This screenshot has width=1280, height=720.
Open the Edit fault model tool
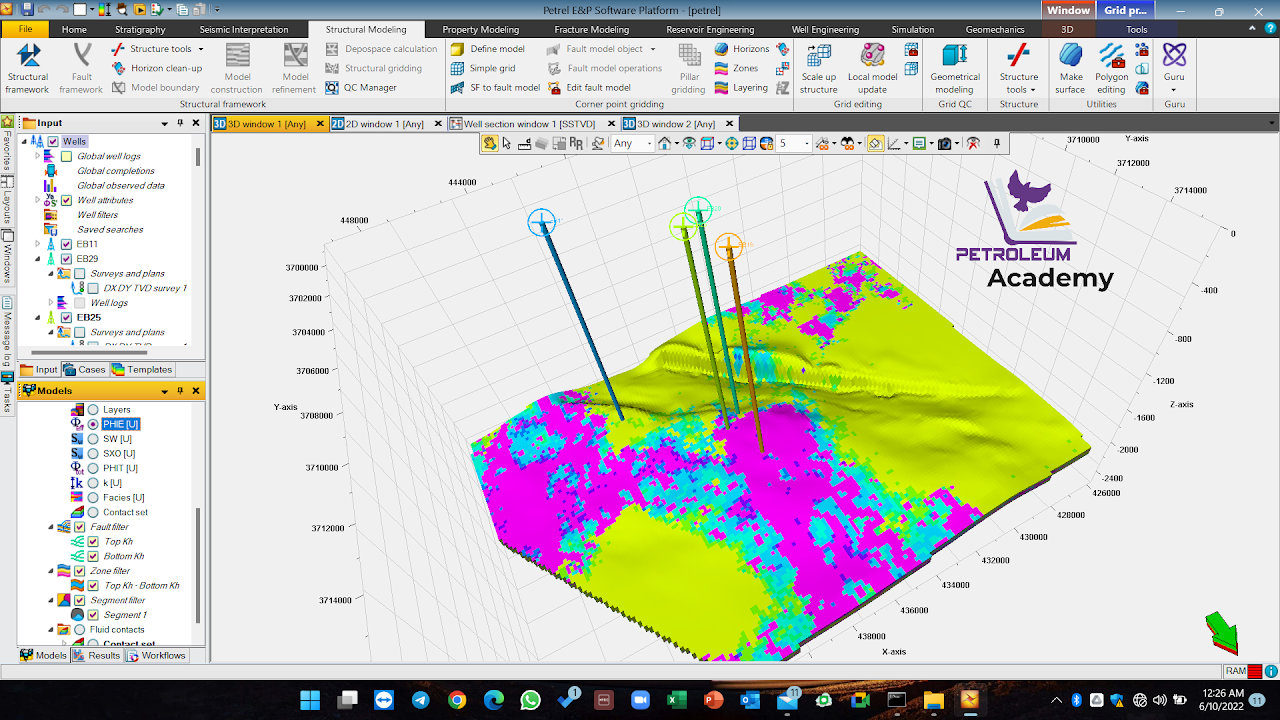(x=588, y=88)
